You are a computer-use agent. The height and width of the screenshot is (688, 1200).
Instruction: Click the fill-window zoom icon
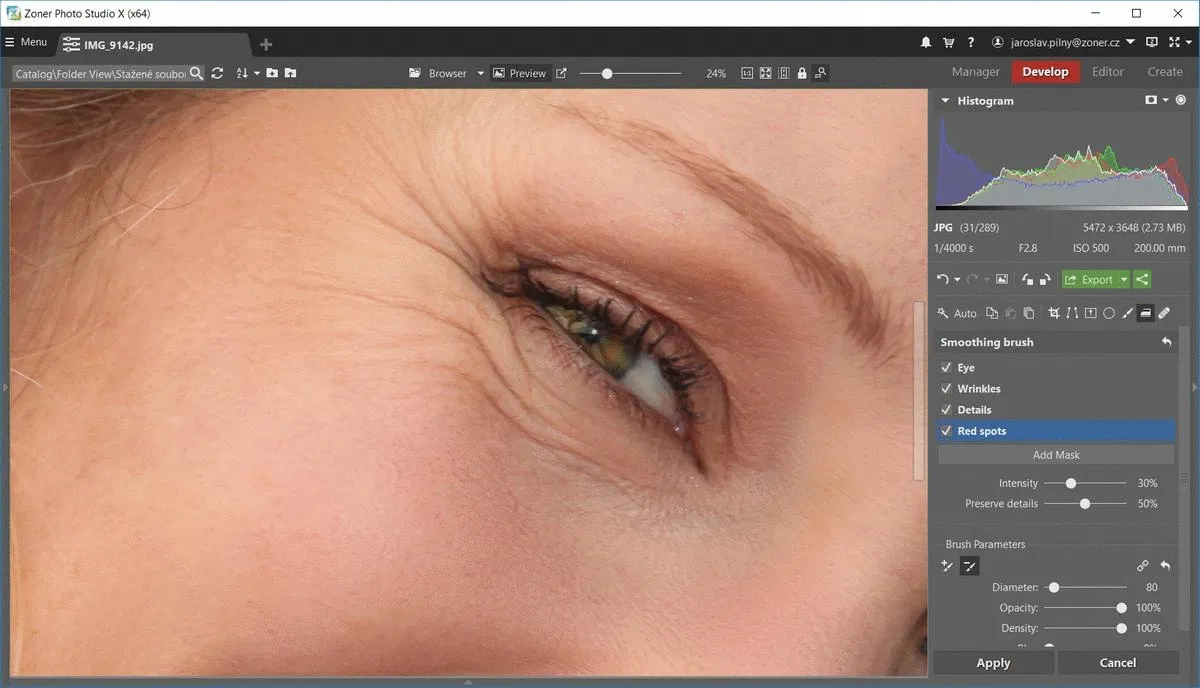click(784, 73)
